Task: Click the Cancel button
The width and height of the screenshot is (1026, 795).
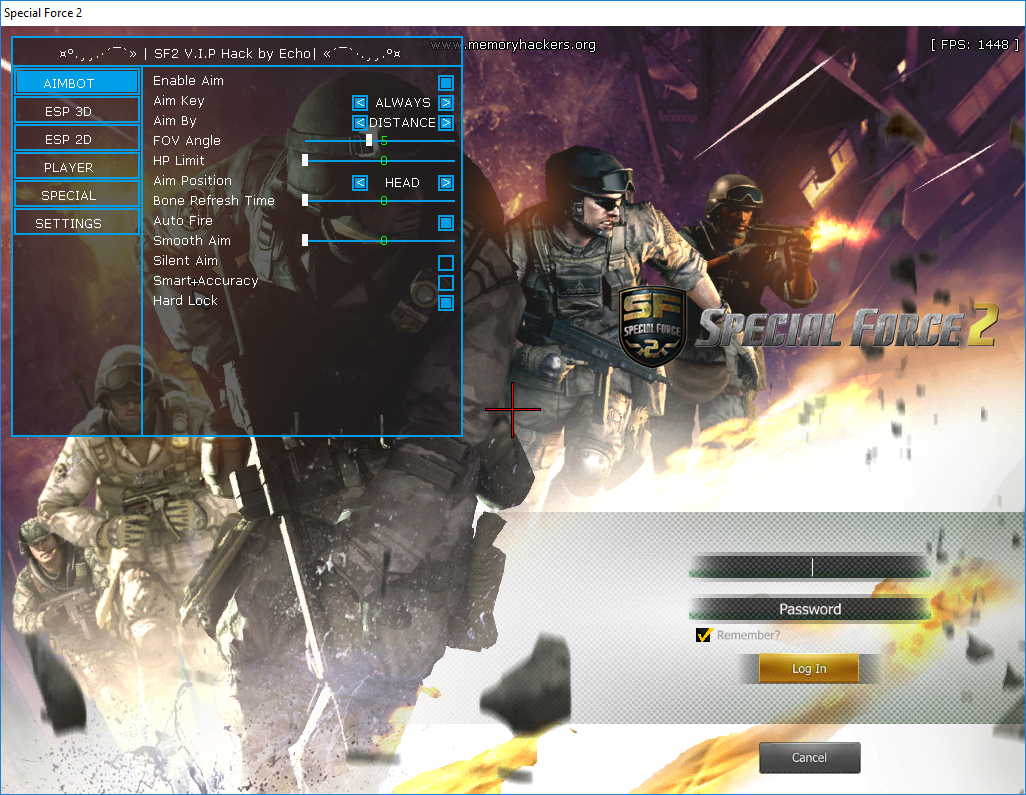Action: pos(809,757)
